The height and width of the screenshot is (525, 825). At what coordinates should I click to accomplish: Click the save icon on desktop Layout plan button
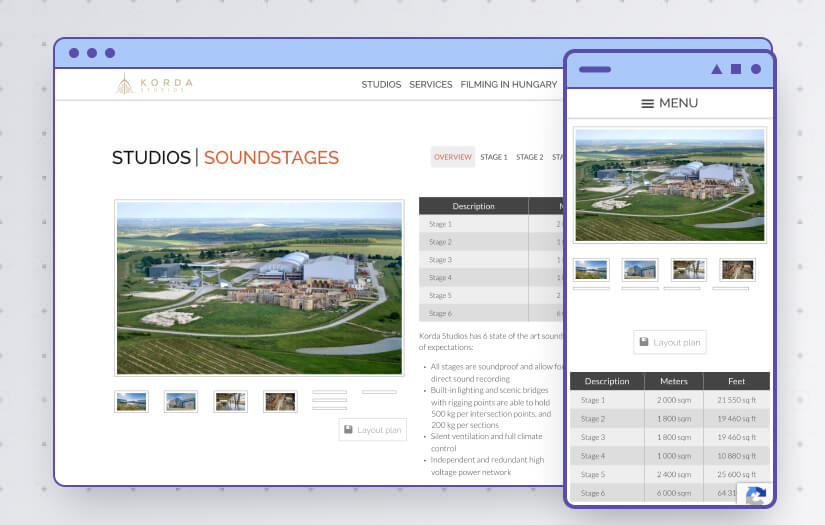(x=348, y=429)
